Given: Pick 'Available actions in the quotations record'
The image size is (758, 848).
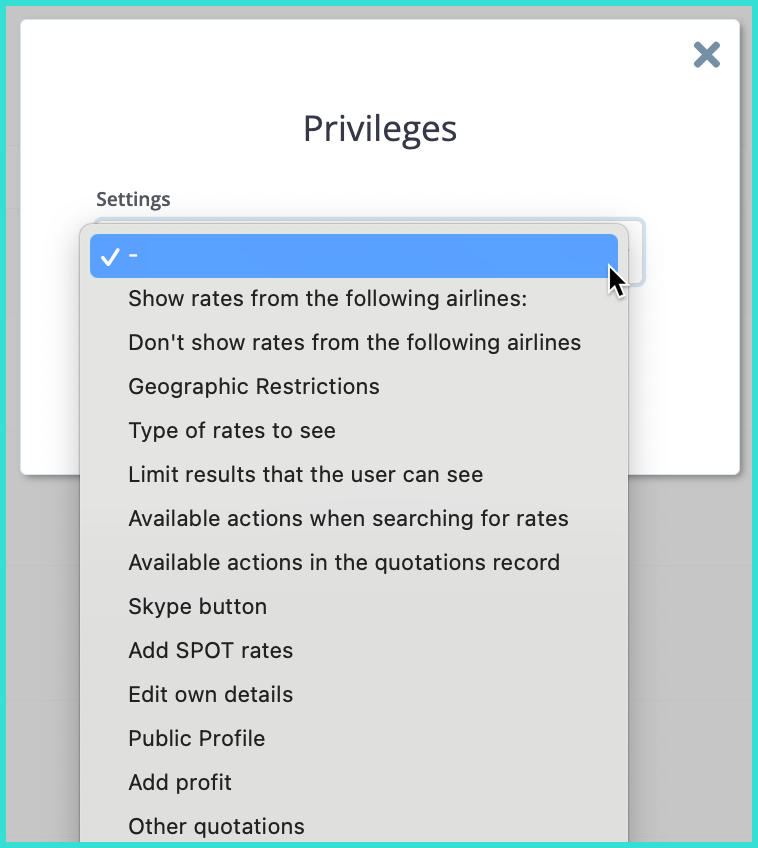Looking at the screenshot, I should [344, 563].
